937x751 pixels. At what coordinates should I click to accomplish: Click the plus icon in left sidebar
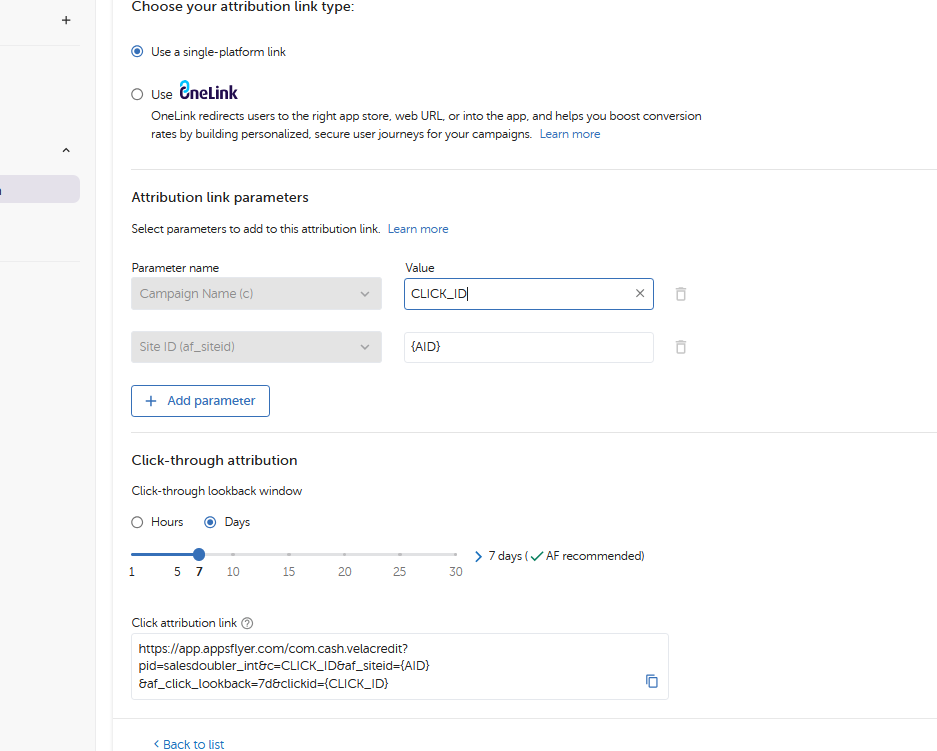point(66,20)
